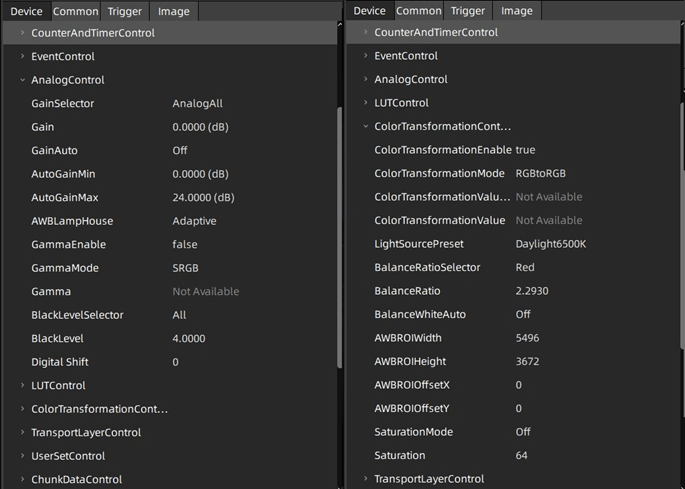Select AWBLampHouse Adaptive value
Viewport: 685px width, 489px height.
[x=194, y=221]
